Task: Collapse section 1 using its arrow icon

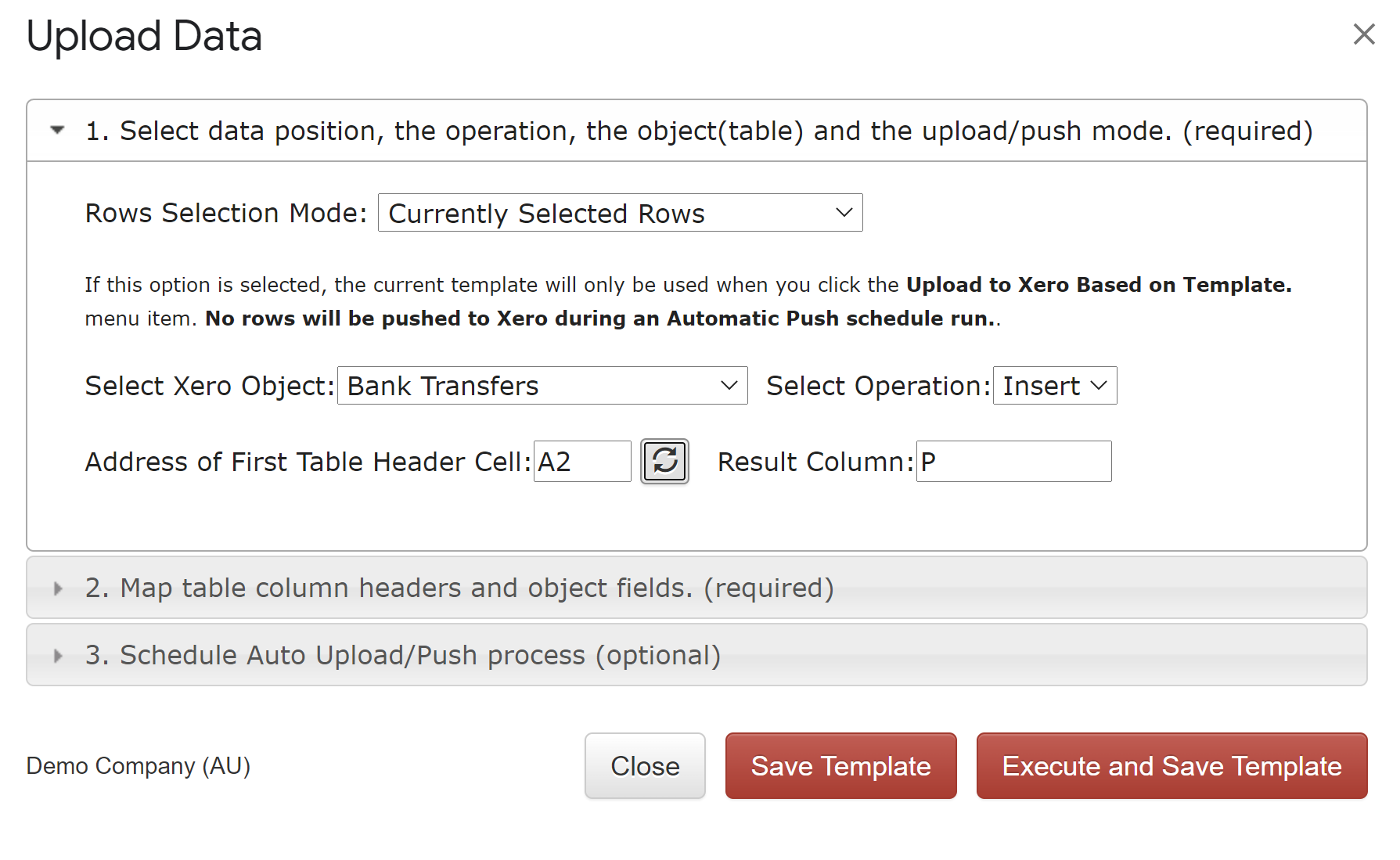Action: [x=57, y=130]
